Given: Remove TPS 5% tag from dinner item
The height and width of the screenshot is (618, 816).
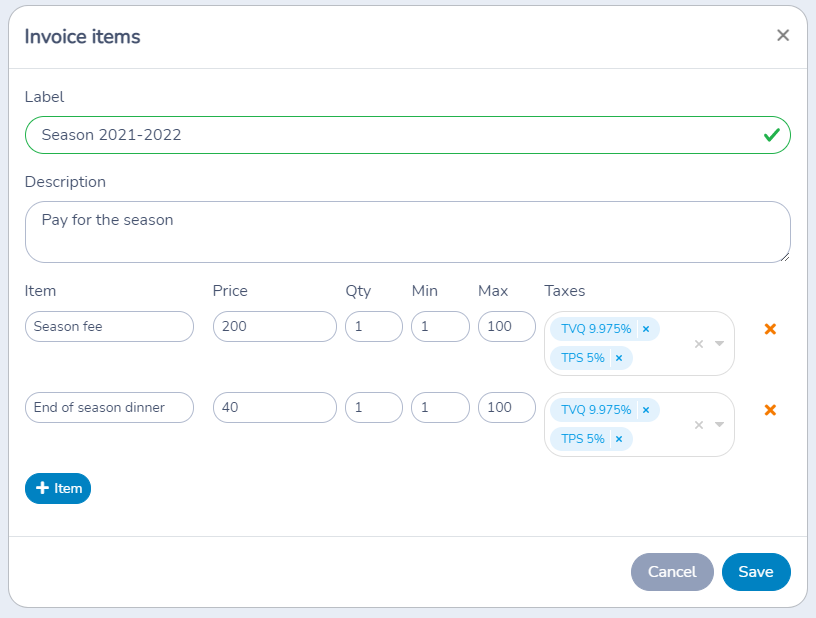Looking at the screenshot, I should click(619, 439).
